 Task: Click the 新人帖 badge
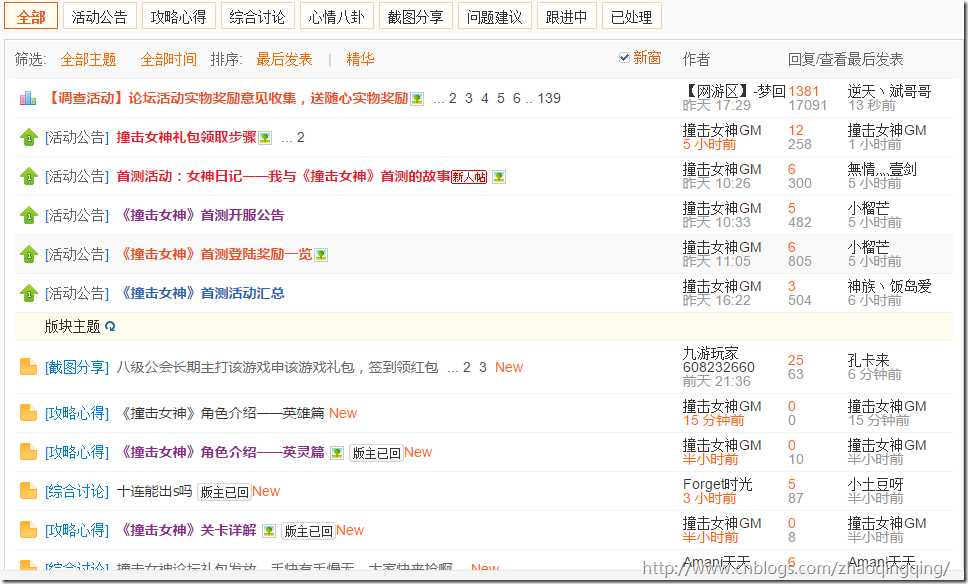[469, 177]
